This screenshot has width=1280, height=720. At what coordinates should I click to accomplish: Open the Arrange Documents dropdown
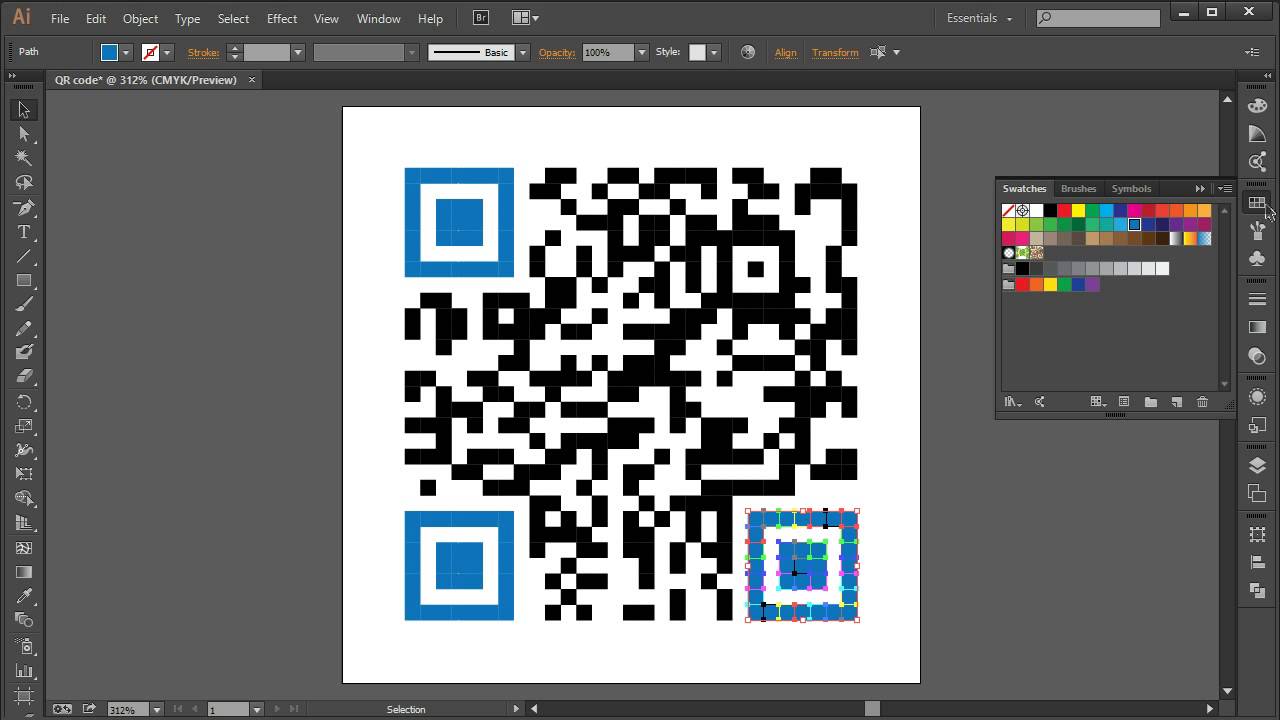point(525,18)
